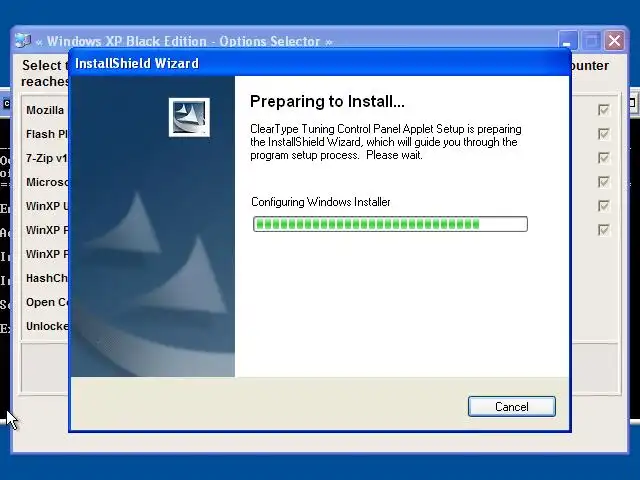Cancel the InstallShield Wizard setup
640x480 pixels.
[511, 407]
